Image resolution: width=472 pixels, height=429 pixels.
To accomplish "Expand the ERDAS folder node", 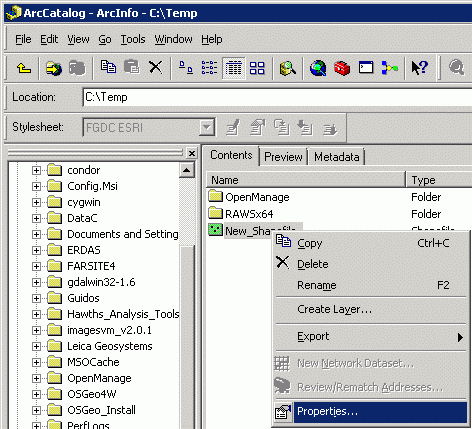I will (36, 250).
